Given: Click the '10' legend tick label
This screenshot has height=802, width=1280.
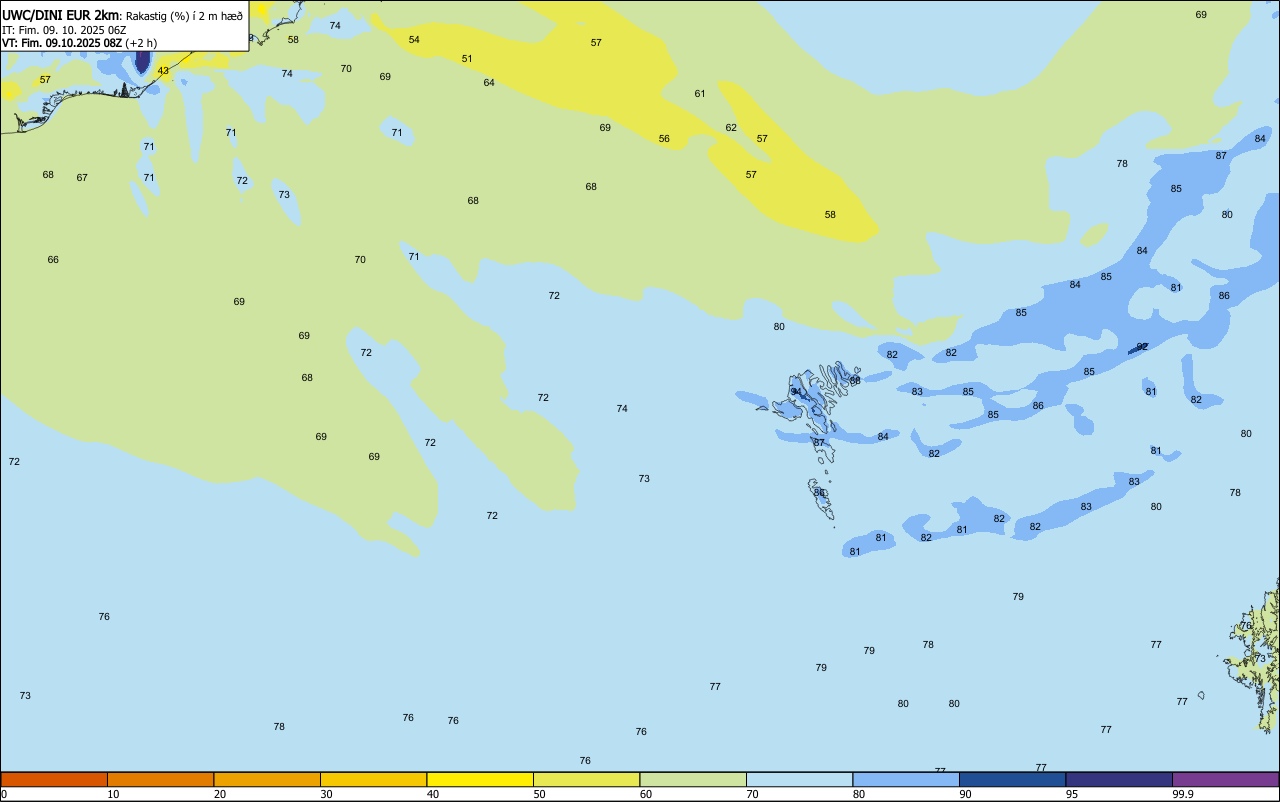Looking at the screenshot, I should [x=114, y=794].
